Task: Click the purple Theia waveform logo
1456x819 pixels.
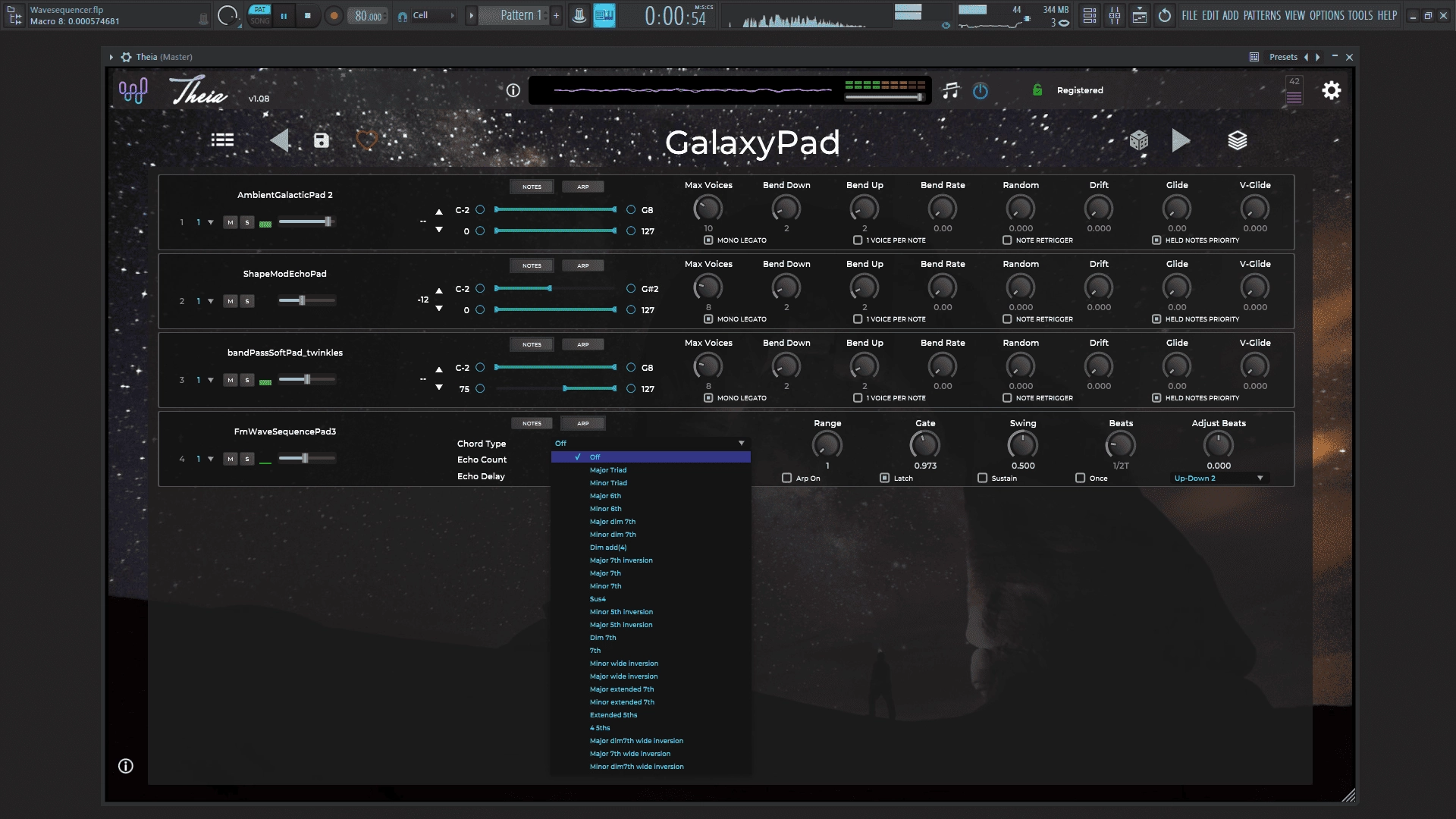Action: (133, 91)
